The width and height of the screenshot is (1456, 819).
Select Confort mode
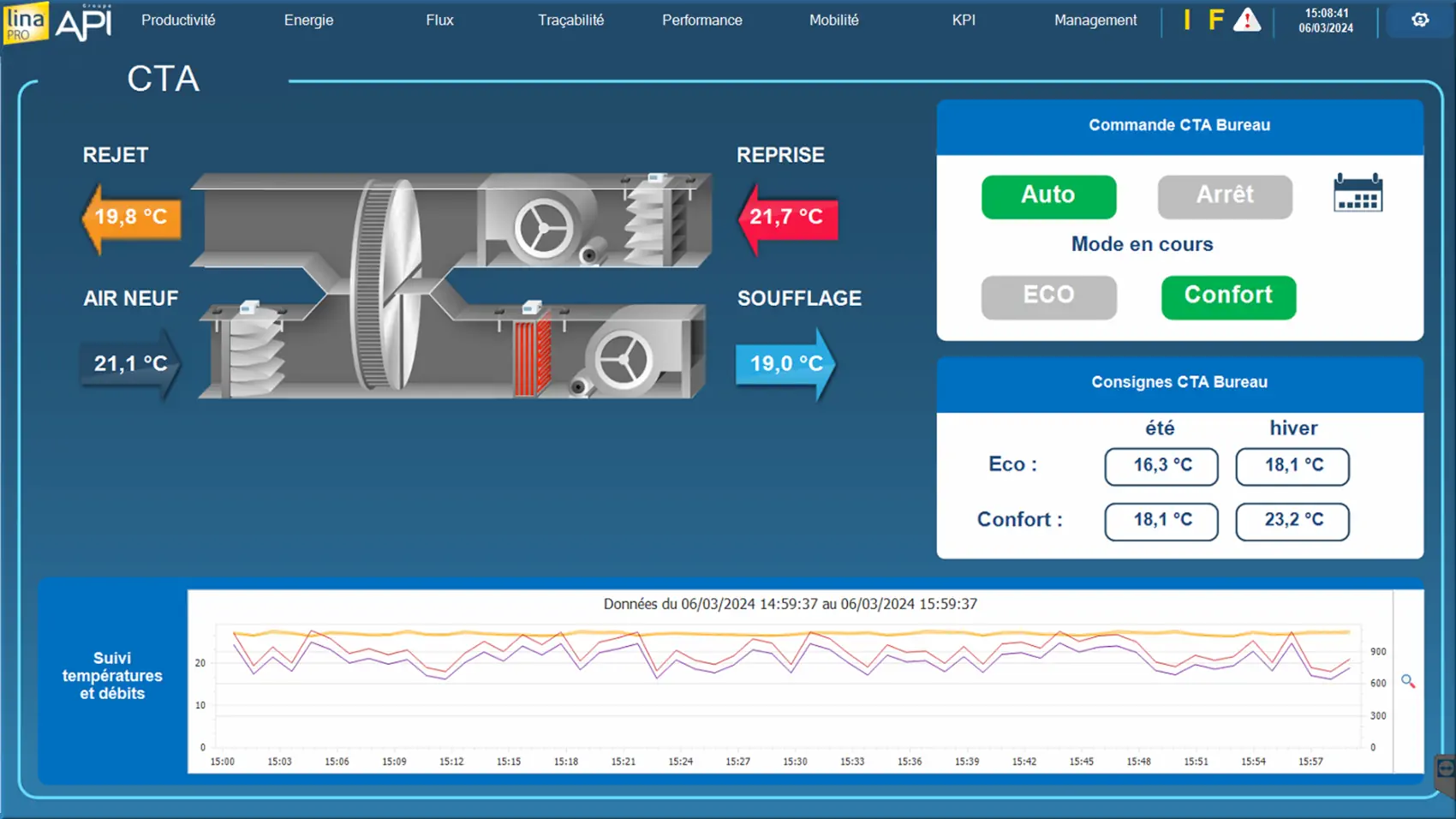[x=1228, y=296]
